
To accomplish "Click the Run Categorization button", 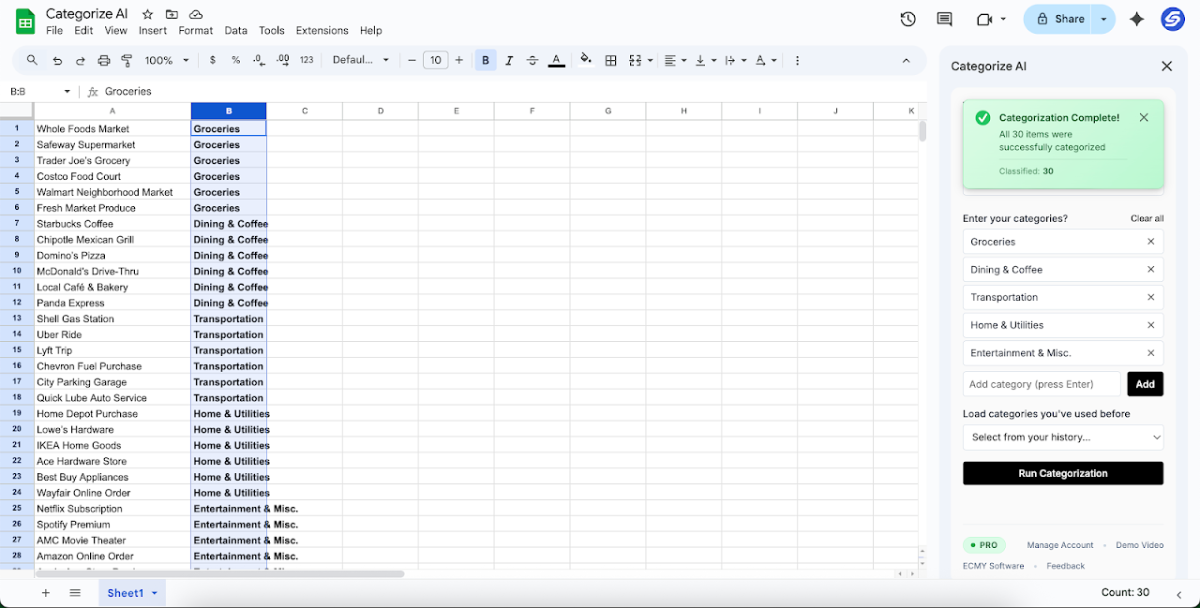I will point(1063,473).
